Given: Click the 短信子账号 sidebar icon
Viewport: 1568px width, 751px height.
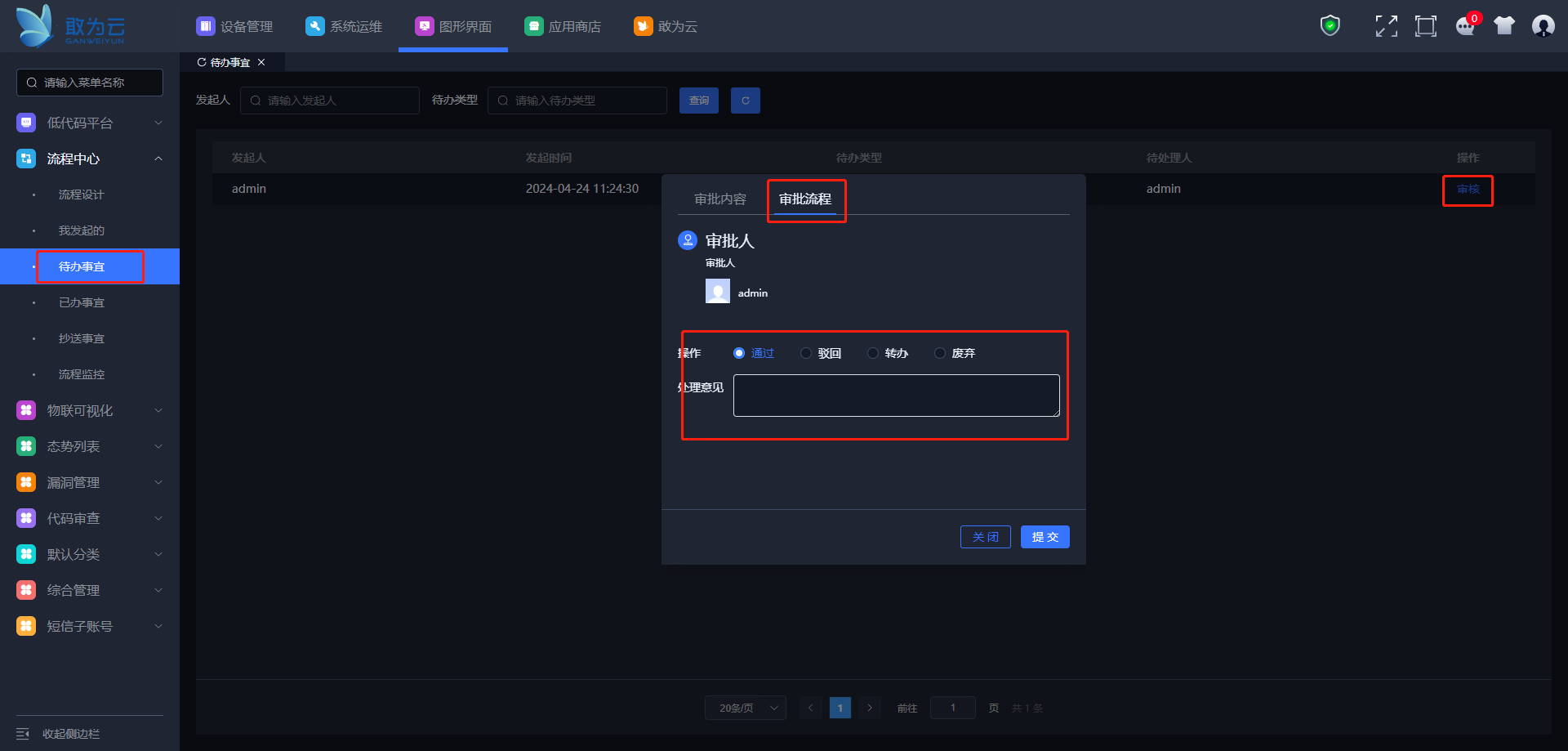Looking at the screenshot, I should (x=26, y=626).
